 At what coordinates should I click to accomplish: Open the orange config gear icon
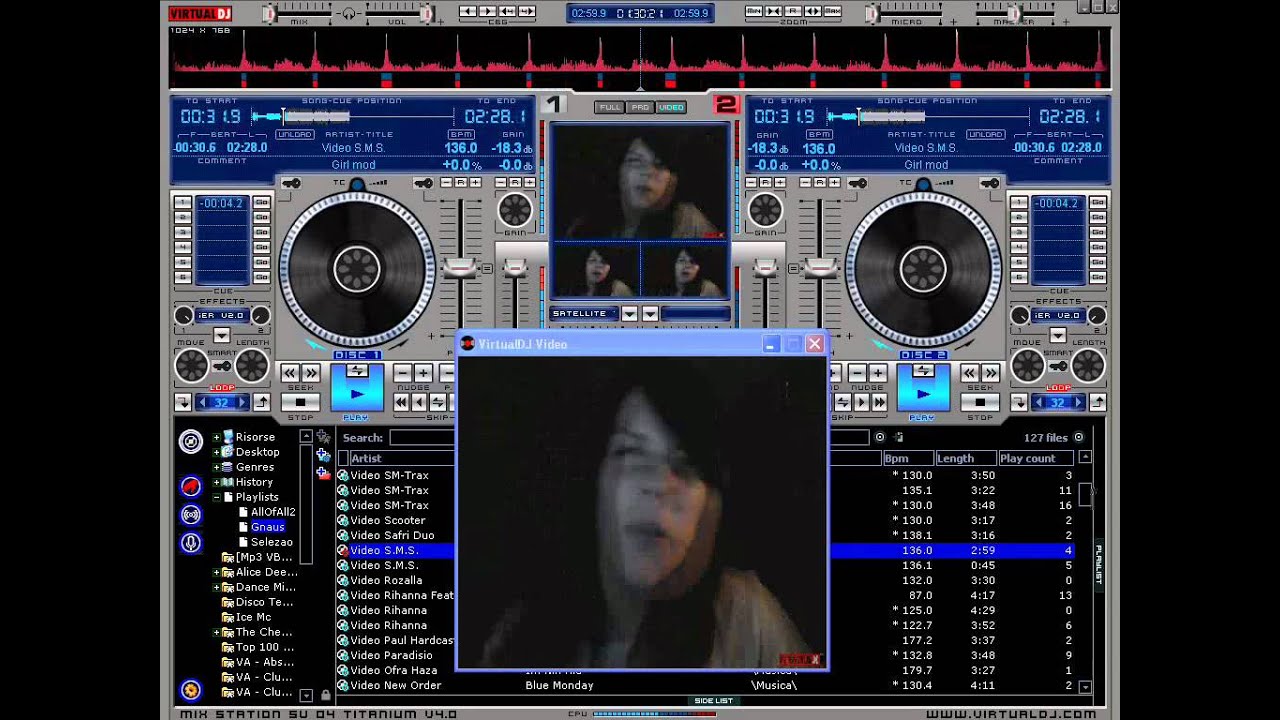tap(190, 690)
